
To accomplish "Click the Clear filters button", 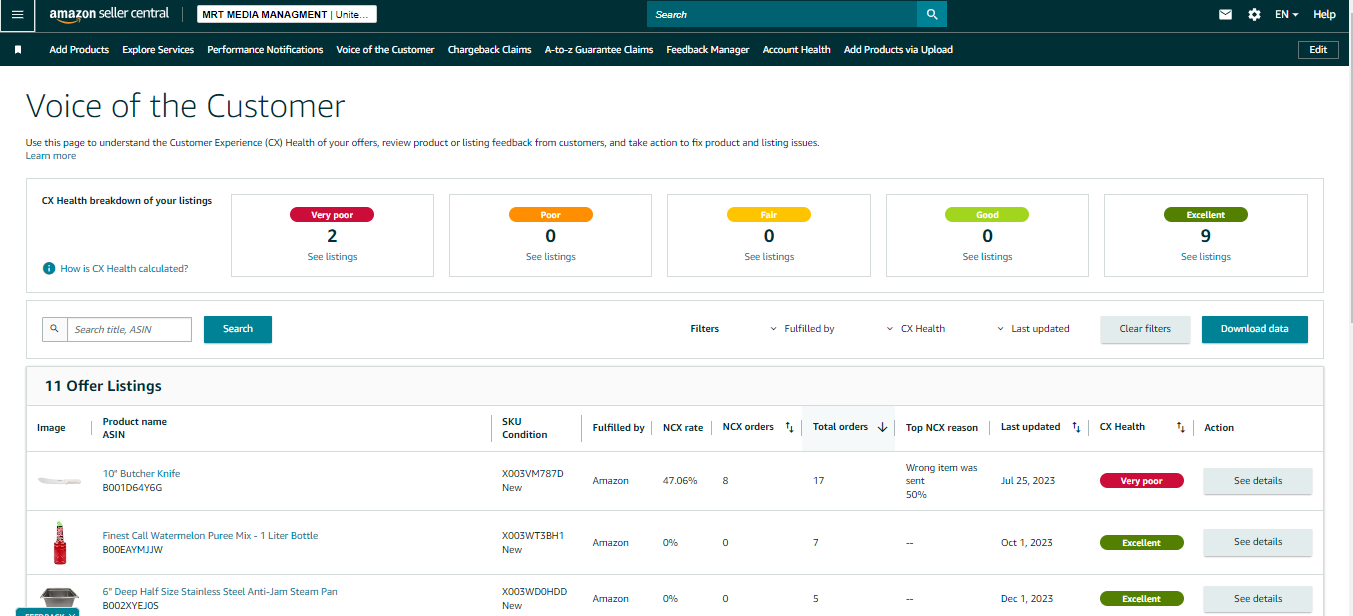I will [1145, 329].
